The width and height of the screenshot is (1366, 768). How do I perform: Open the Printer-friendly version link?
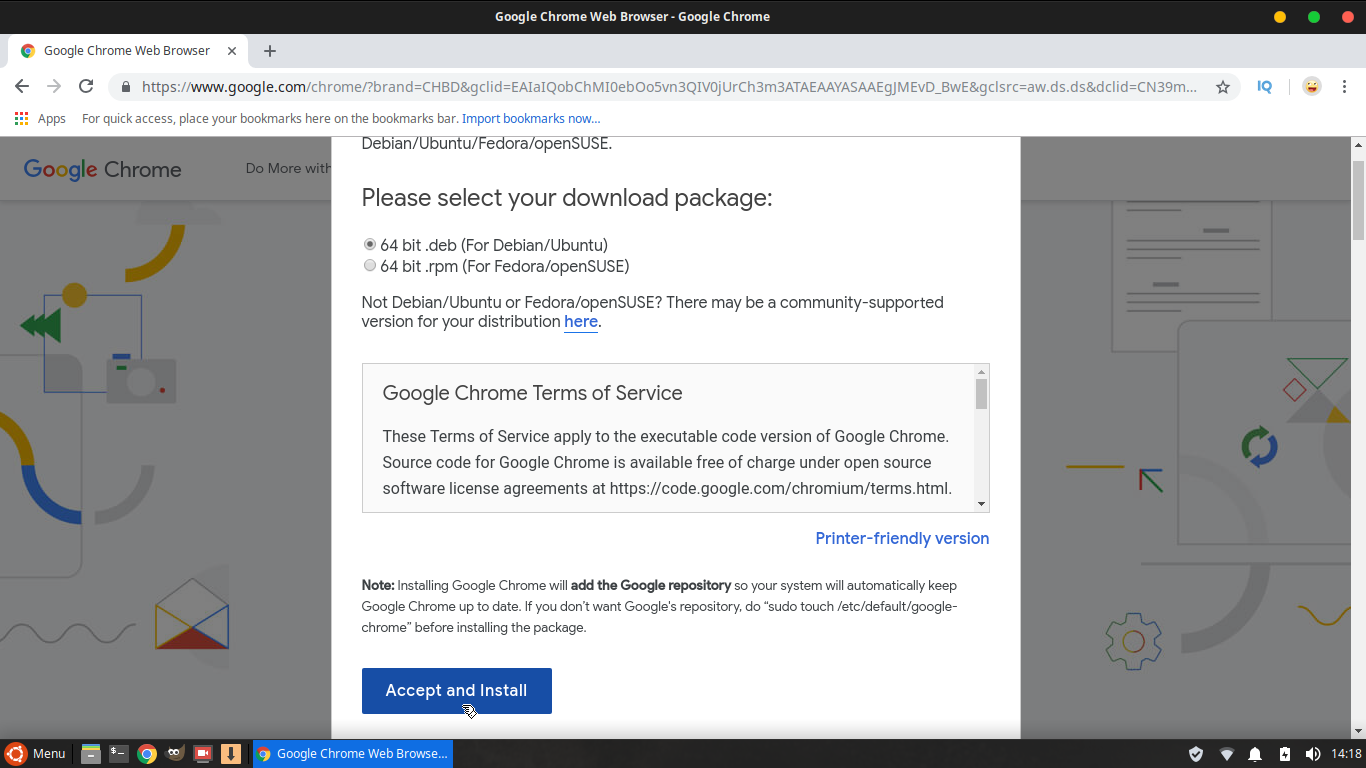tap(902, 539)
